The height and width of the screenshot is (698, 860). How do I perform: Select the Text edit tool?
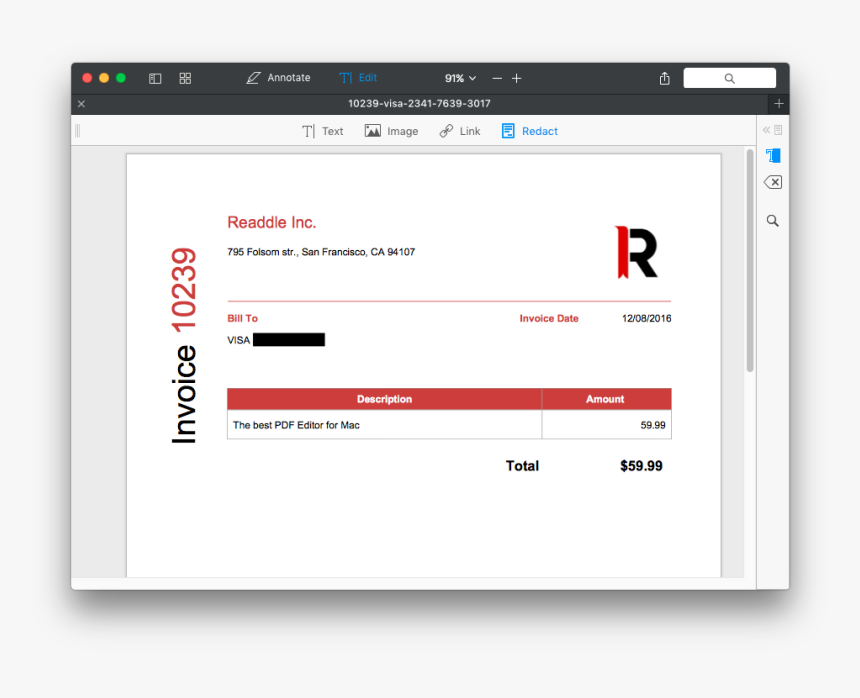click(322, 131)
